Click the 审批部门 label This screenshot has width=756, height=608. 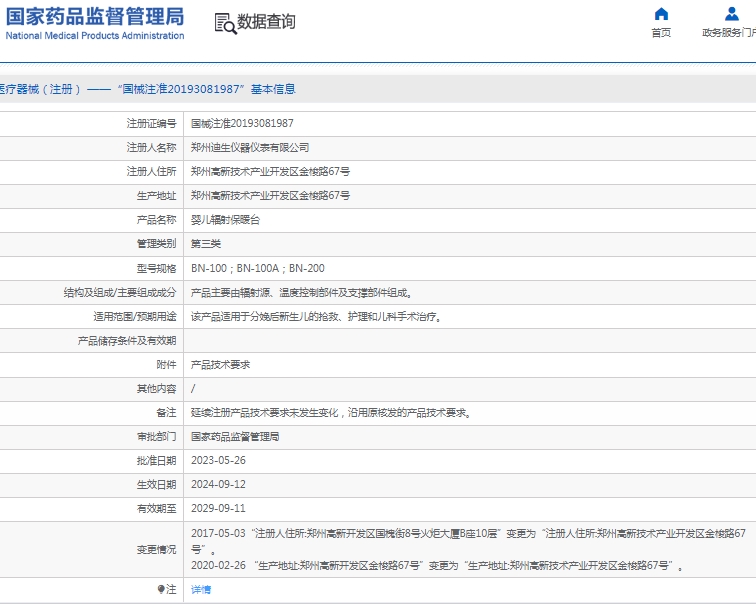coord(156,437)
